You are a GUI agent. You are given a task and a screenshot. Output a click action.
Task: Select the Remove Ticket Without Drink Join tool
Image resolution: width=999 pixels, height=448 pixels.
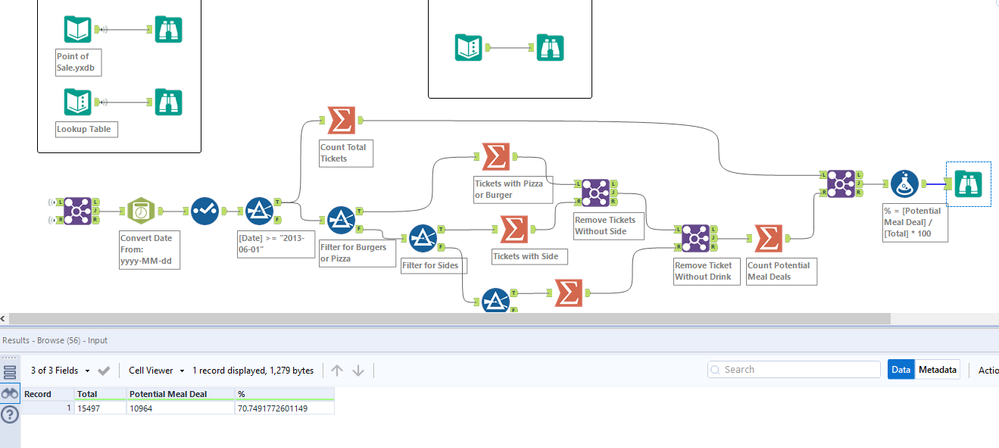coord(696,238)
